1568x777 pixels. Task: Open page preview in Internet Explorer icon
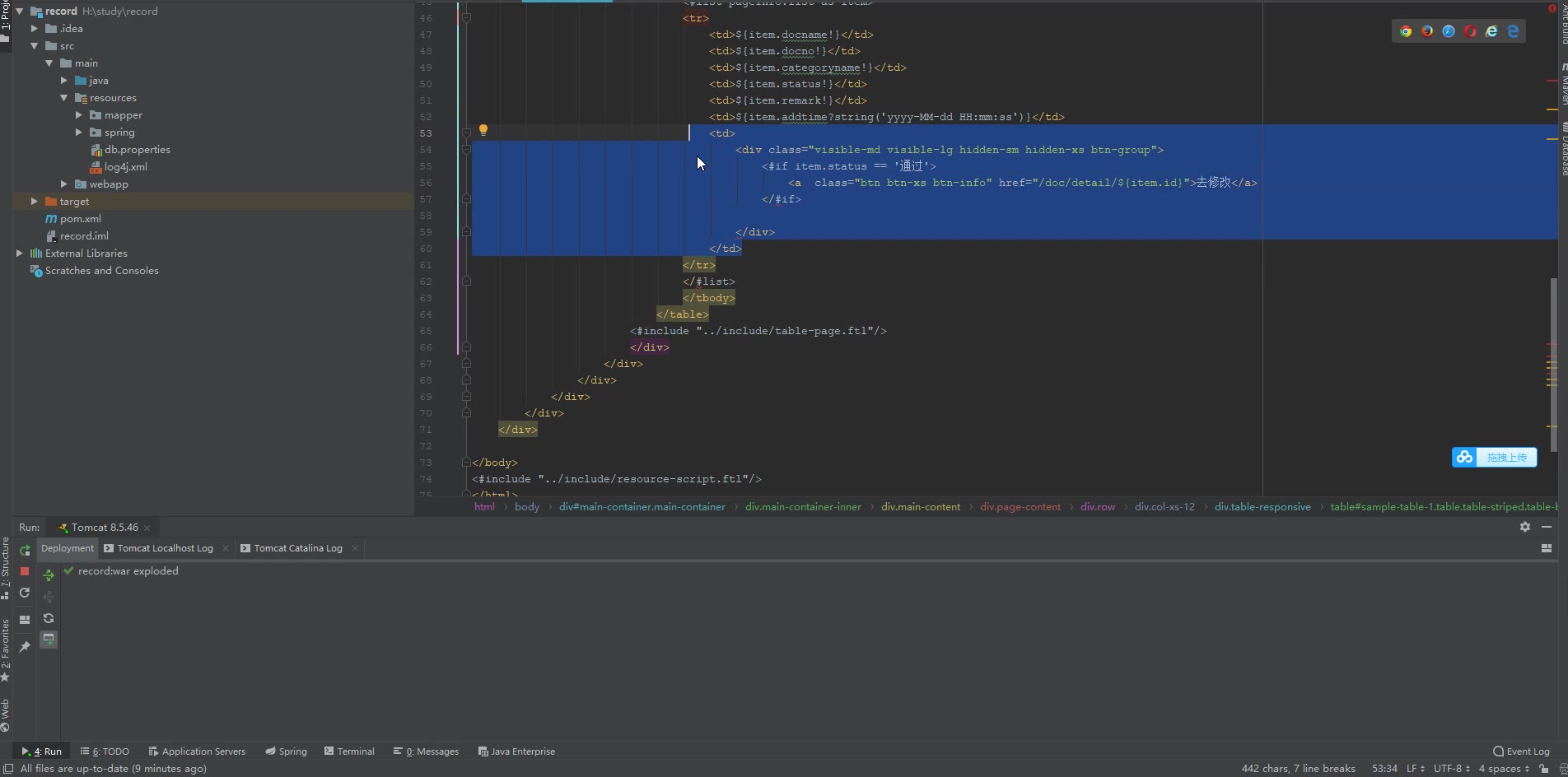(1491, 31)
